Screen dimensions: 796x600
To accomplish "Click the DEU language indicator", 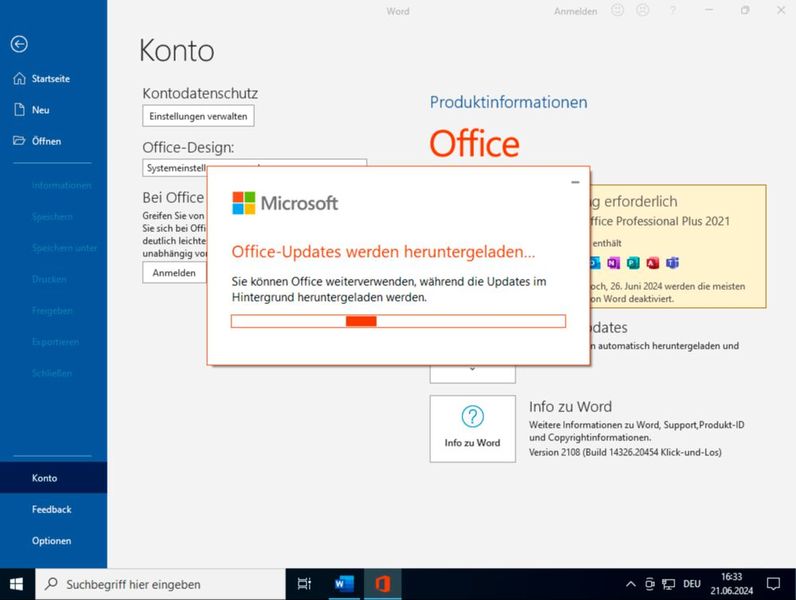I will pyautogui.click(x=692, y=584).
